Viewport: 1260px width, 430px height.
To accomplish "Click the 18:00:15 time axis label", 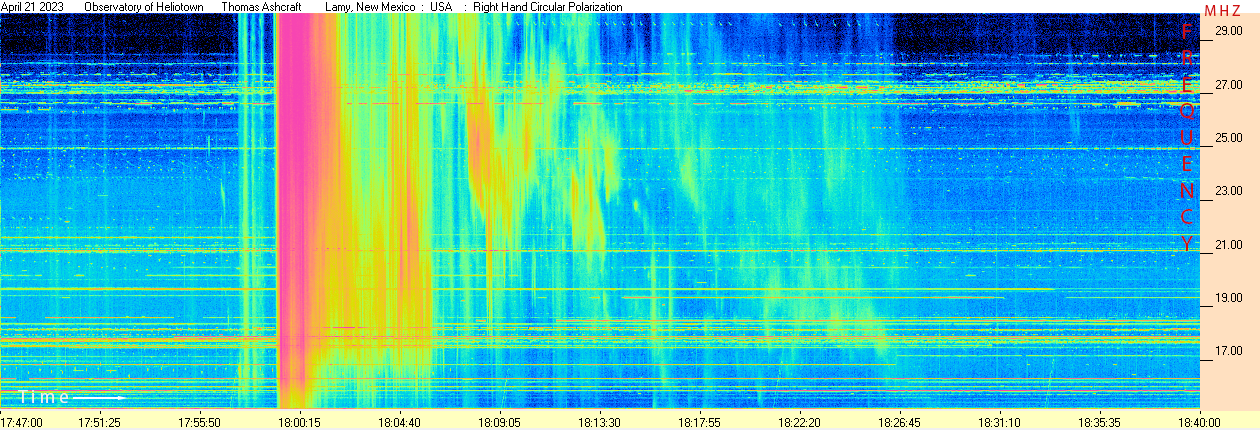I will click(300, 423).
